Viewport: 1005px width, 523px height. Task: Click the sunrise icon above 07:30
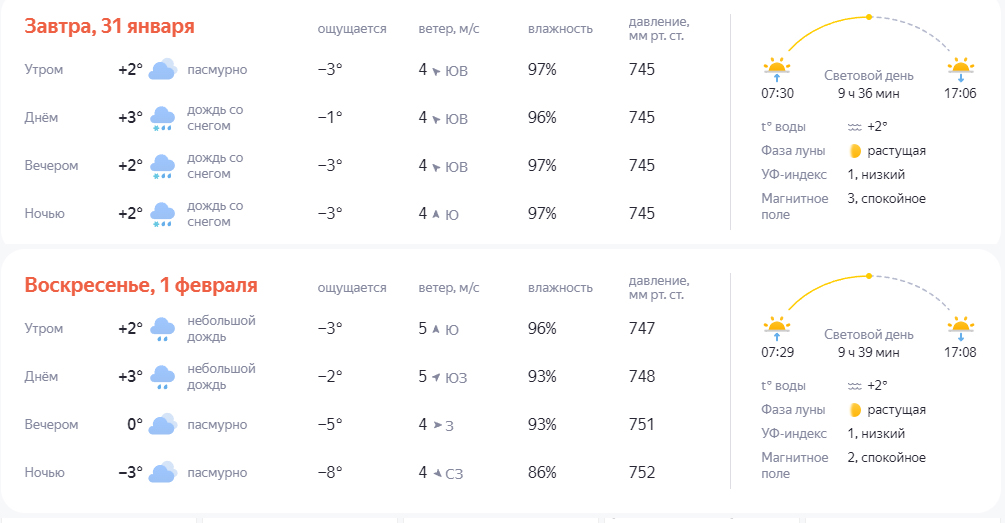point(777,70)
